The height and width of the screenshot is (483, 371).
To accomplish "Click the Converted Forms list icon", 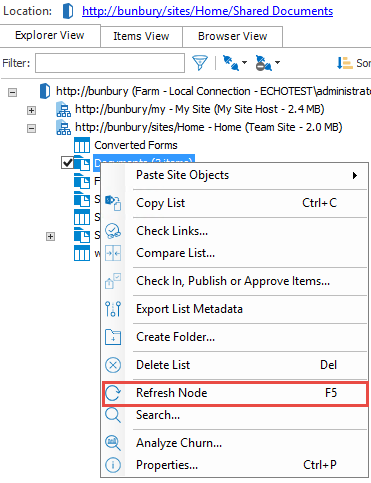I will coord(82,145).
